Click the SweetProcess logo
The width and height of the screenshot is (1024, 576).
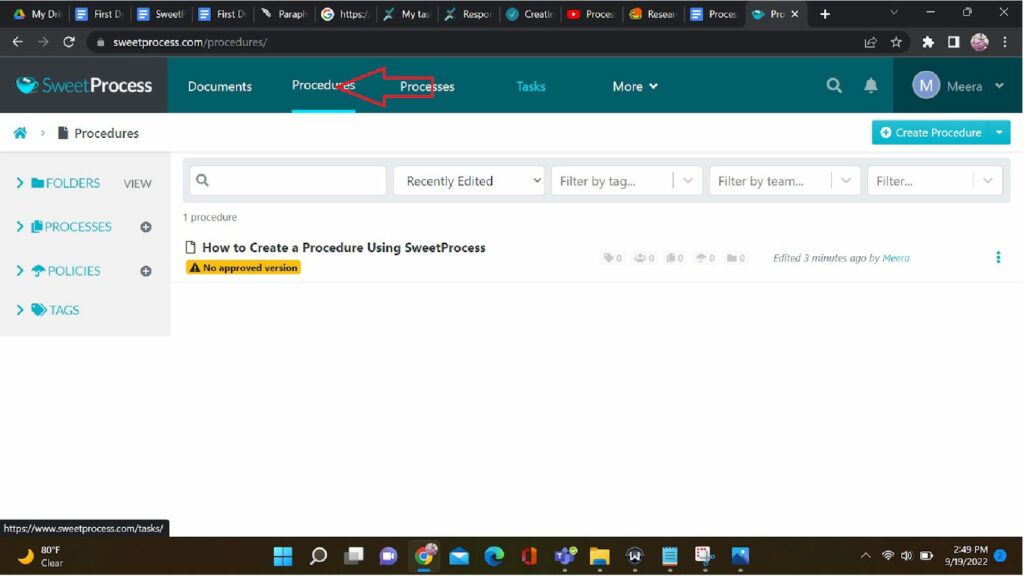[x=84, y=85]
